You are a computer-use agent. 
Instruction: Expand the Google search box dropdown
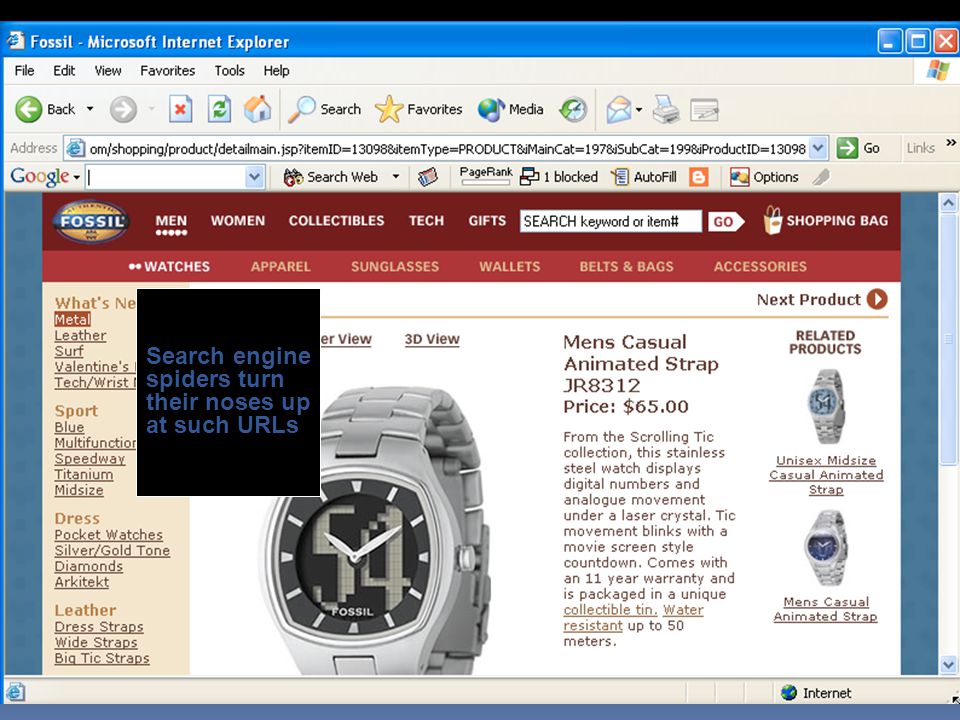254,178
